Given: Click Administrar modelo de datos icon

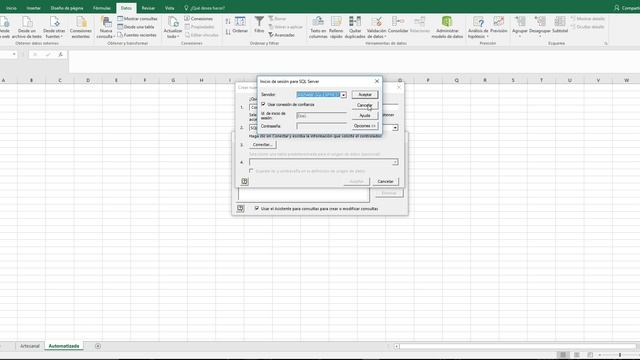Looking at the screenshot, I should [x=447, y=27].
